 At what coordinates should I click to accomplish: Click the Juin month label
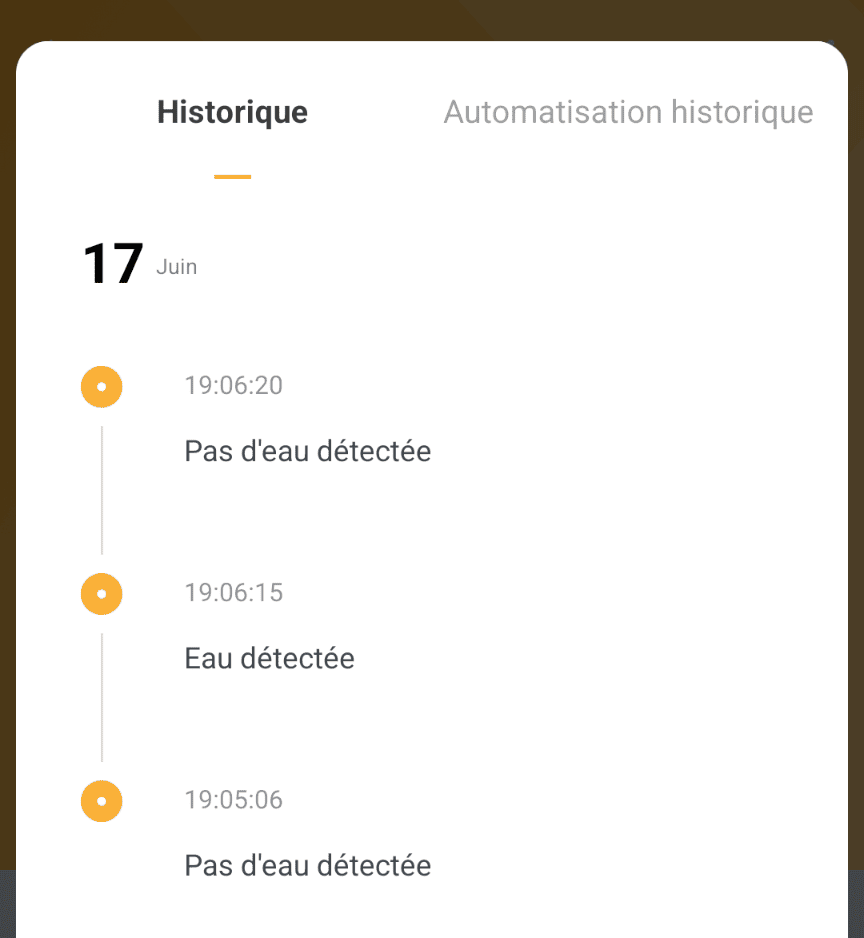point(177,267)
